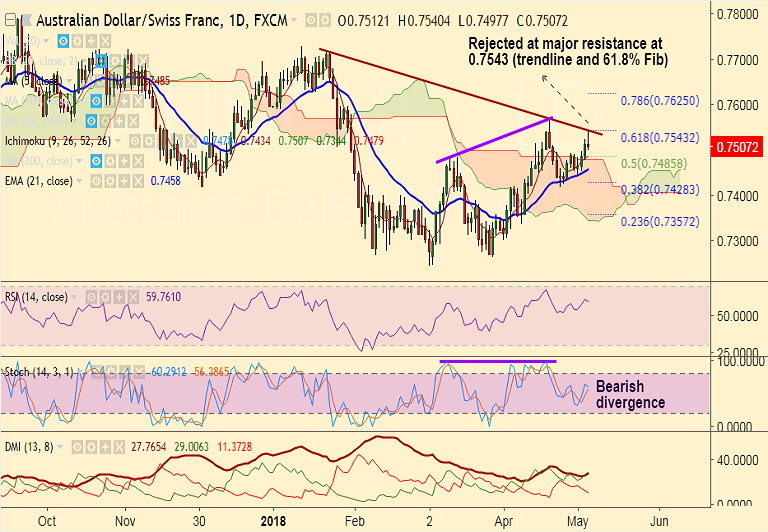Open RSI (14, close) settings gear
The image size is (768, 532).
[105, 297]
